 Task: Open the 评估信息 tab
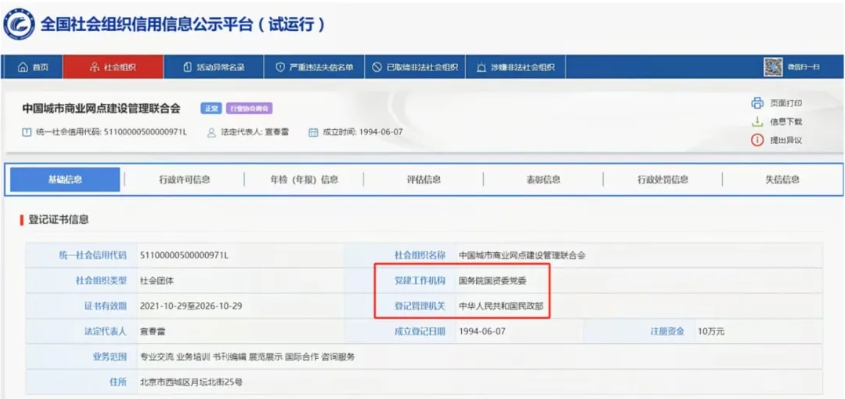424,180
